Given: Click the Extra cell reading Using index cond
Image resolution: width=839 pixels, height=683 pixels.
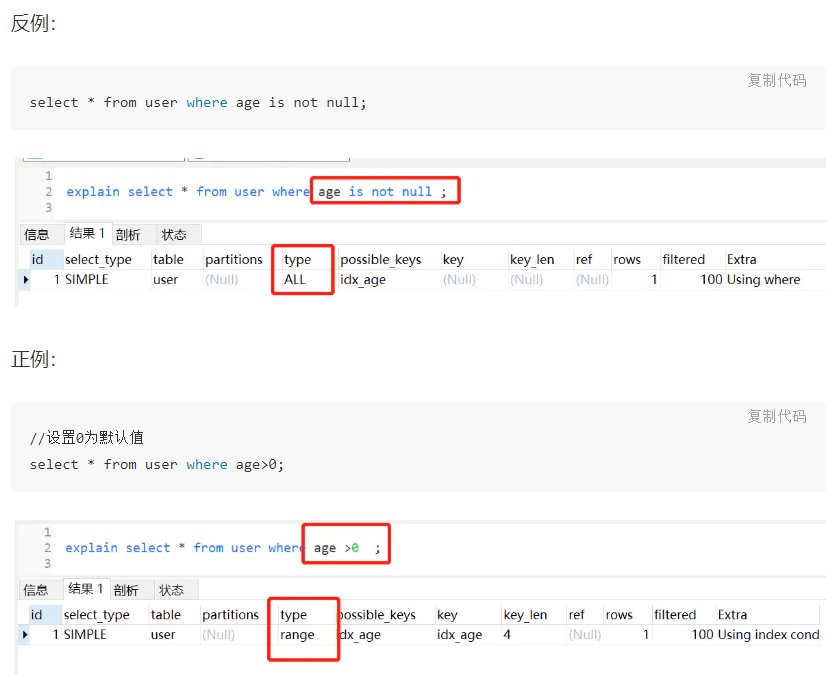Looking at the screenshot, I should click(x=768, y=635).
